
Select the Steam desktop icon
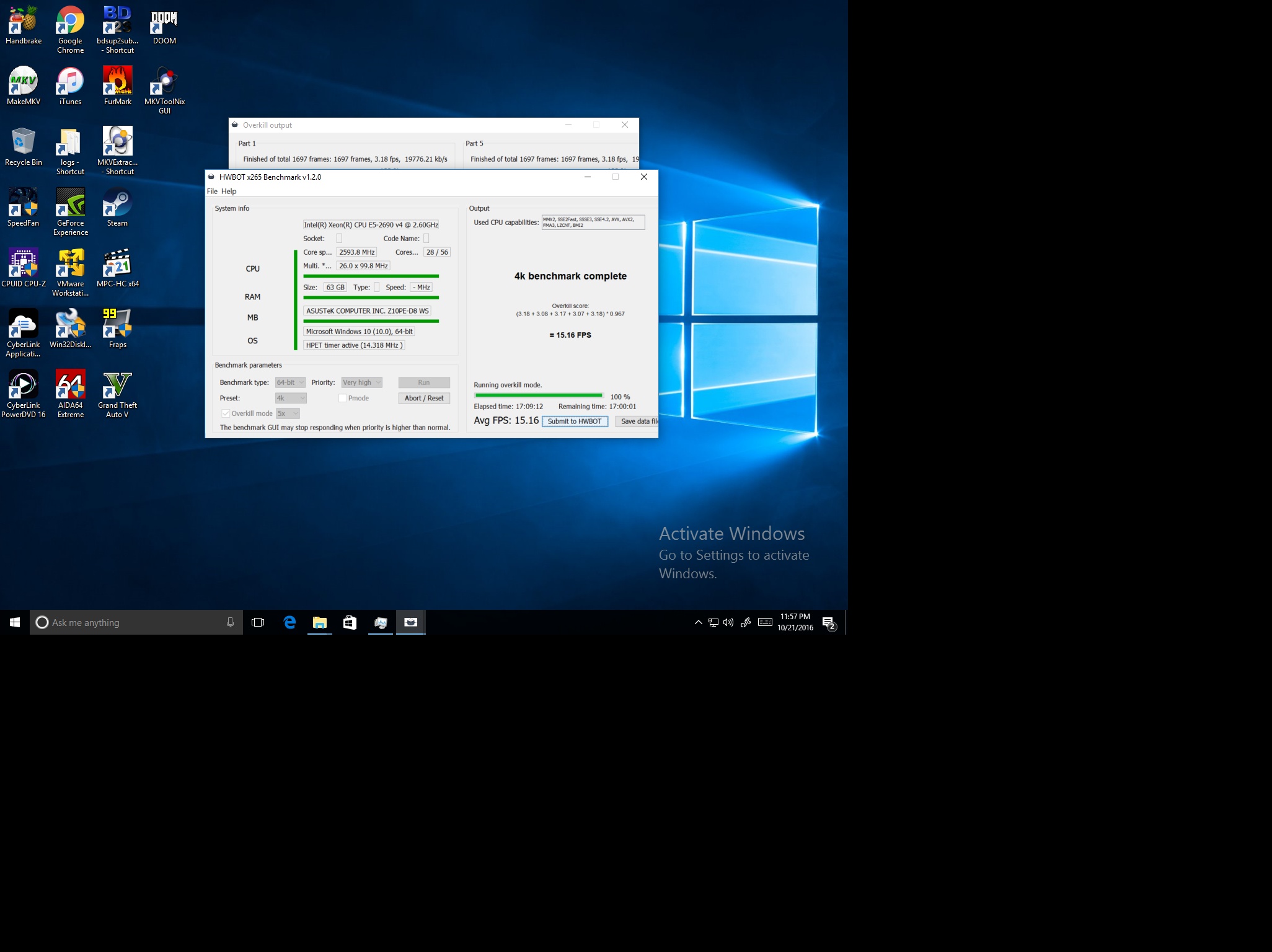(x=117, y=207)
